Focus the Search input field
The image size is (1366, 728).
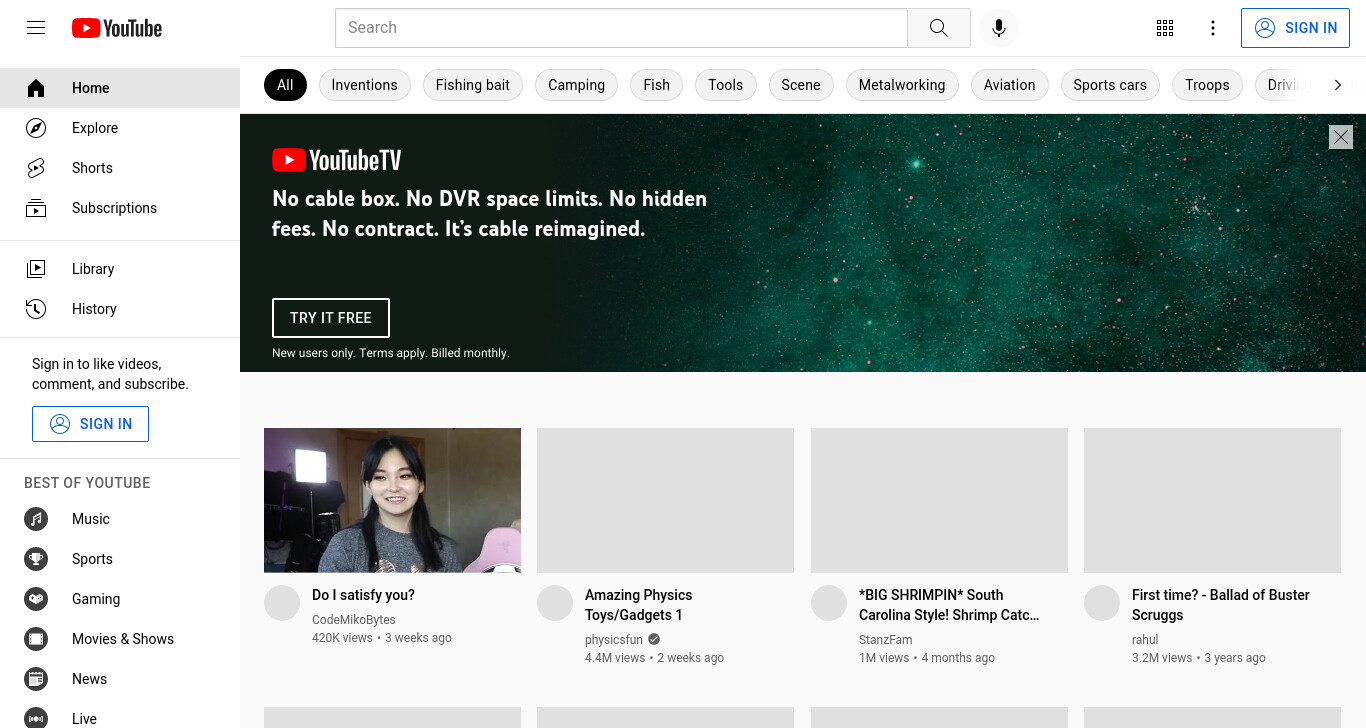pos(621,28)
